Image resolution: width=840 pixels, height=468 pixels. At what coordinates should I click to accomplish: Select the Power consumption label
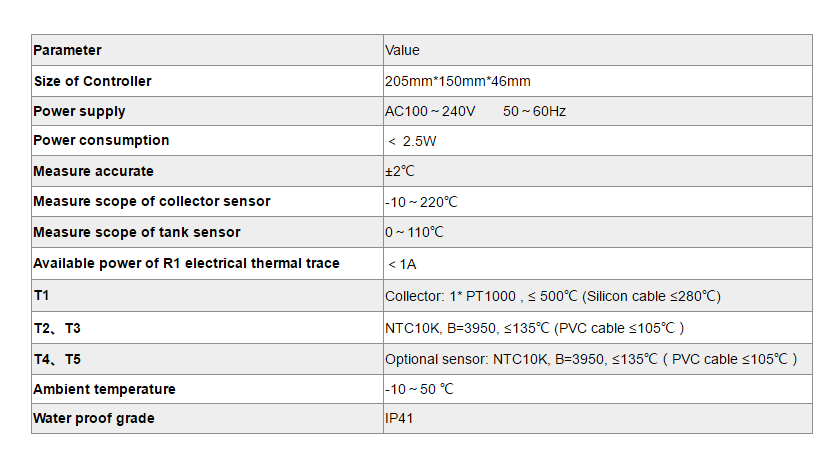point(101,140)
